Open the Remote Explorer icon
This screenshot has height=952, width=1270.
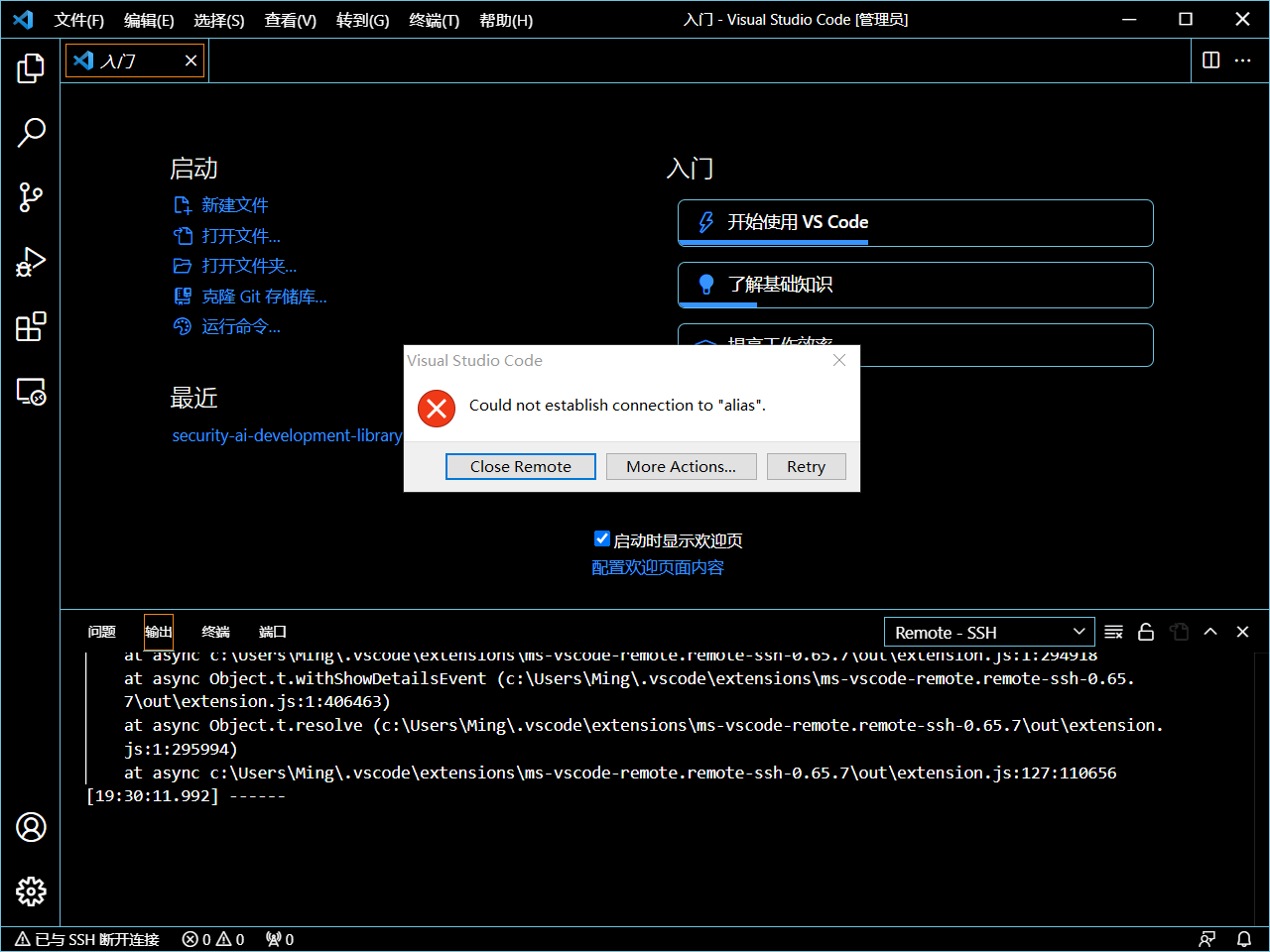tap(31, 392)
